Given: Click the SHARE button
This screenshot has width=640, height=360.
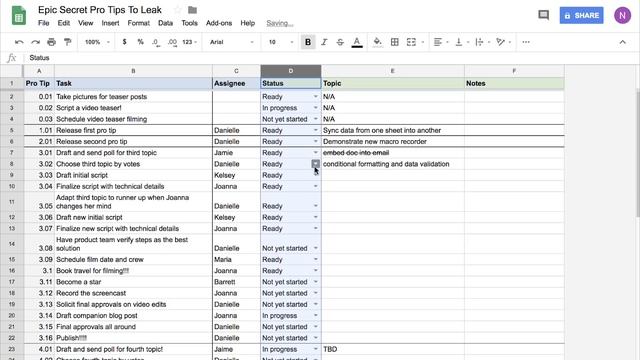Looking at the screenshot, I should coord(581,16).
